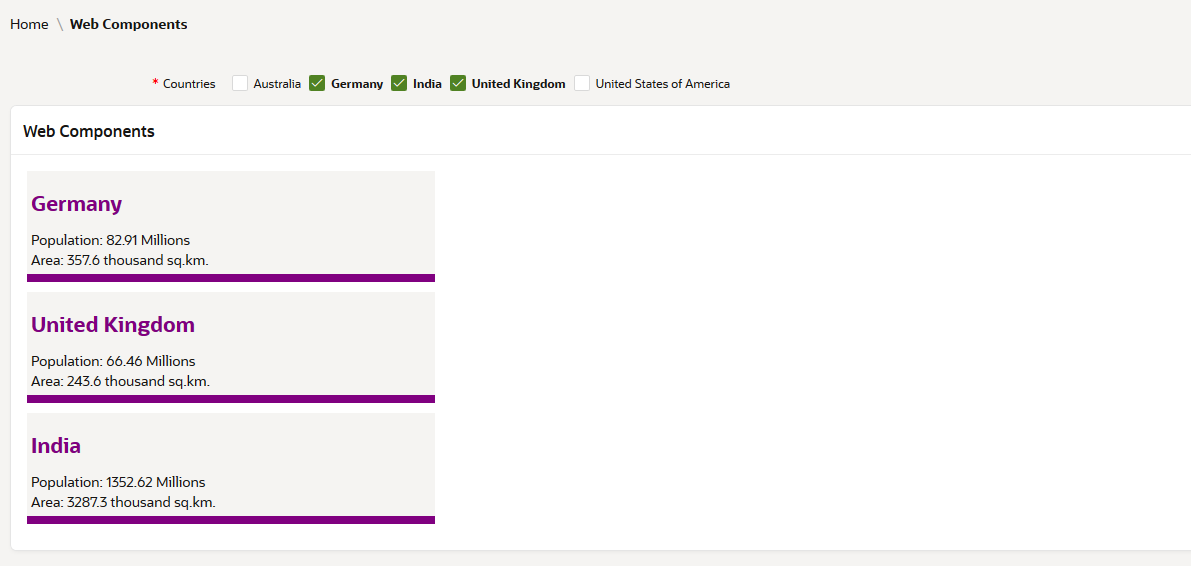The width and height of the screenshot is (1191, 566).
Task: Click the United Kingdom card heading
Action: point(113,324)
